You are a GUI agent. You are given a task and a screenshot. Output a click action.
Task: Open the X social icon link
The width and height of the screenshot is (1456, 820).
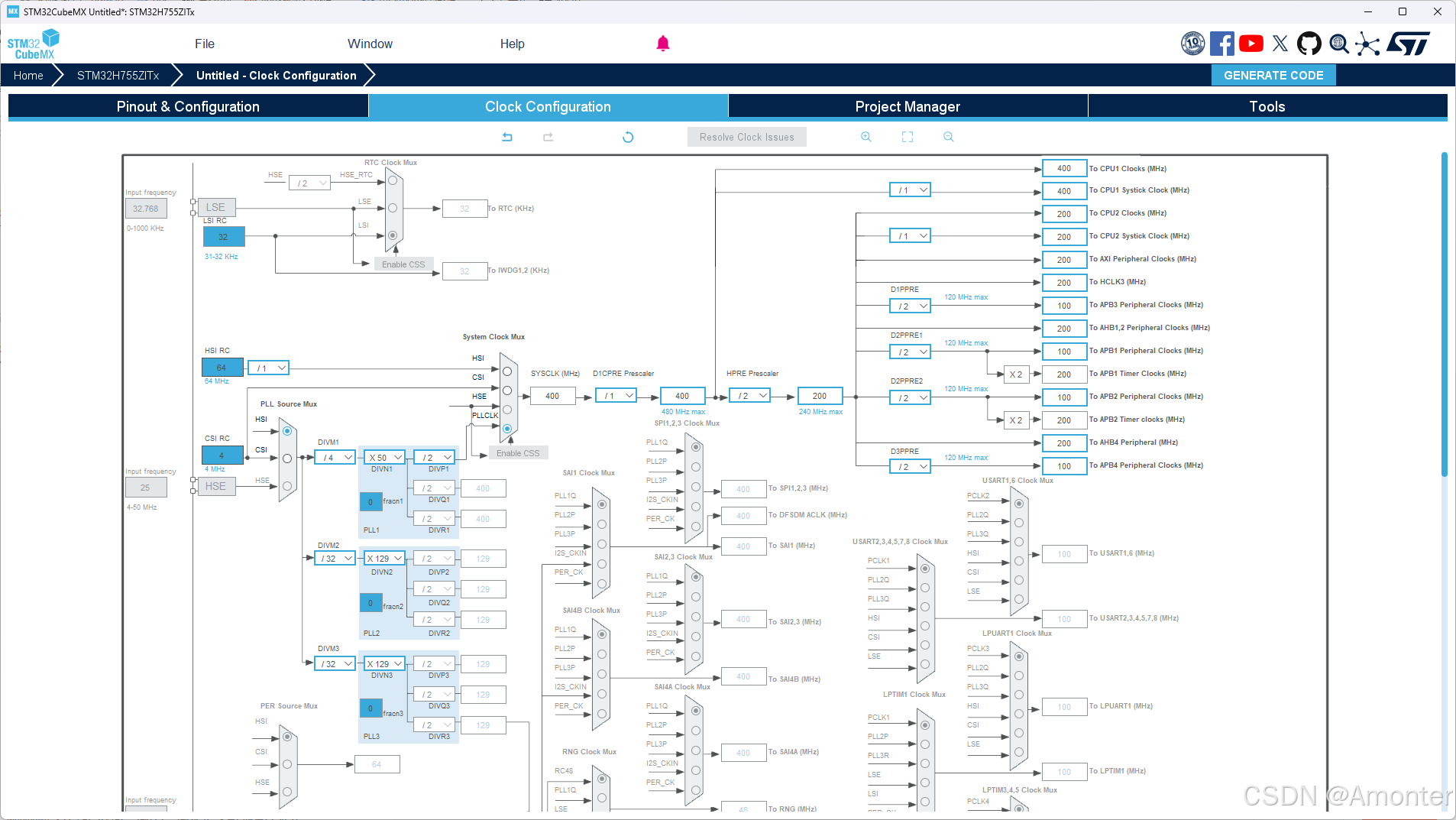[x=1280, y=44]
